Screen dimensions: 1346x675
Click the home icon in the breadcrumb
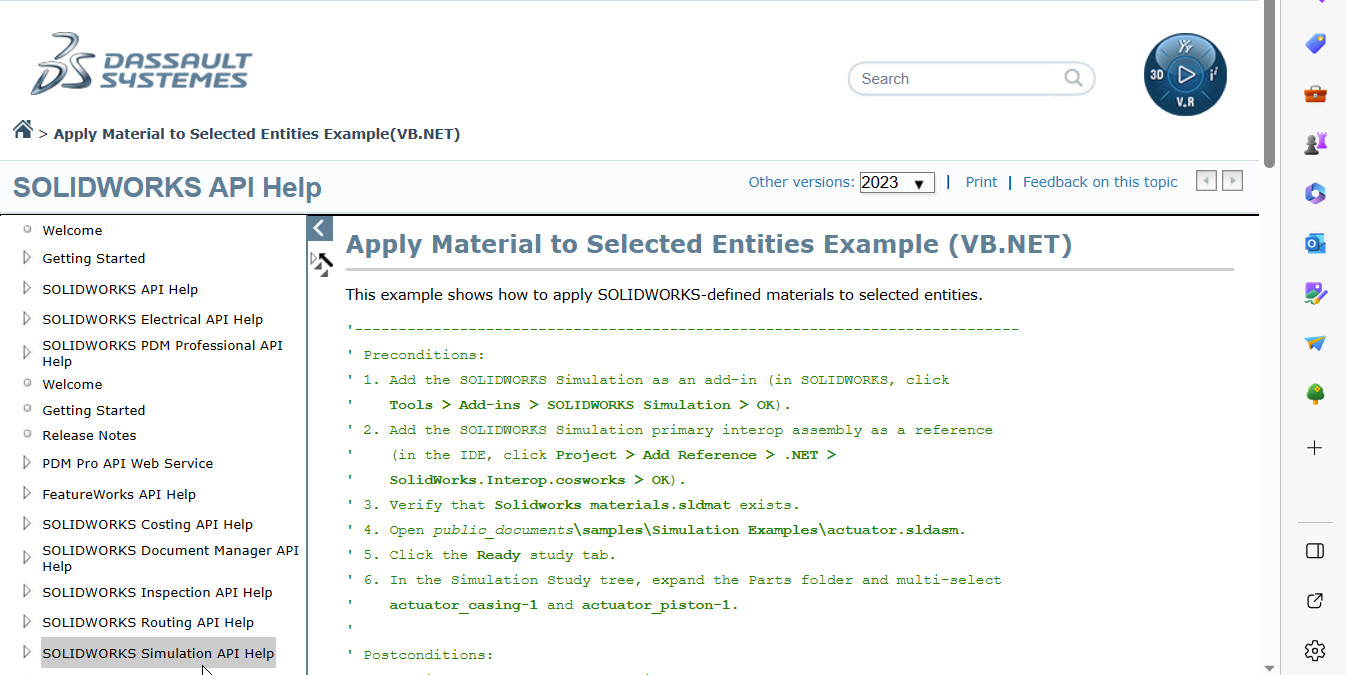pos(22,128)
